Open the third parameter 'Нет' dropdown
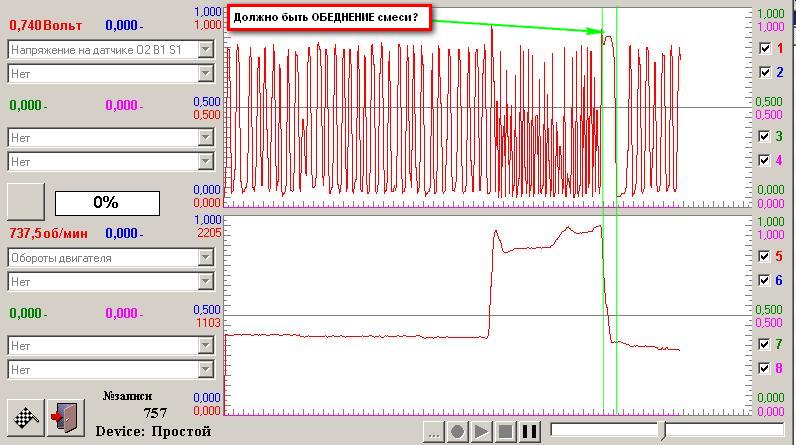 pos(111,138)
